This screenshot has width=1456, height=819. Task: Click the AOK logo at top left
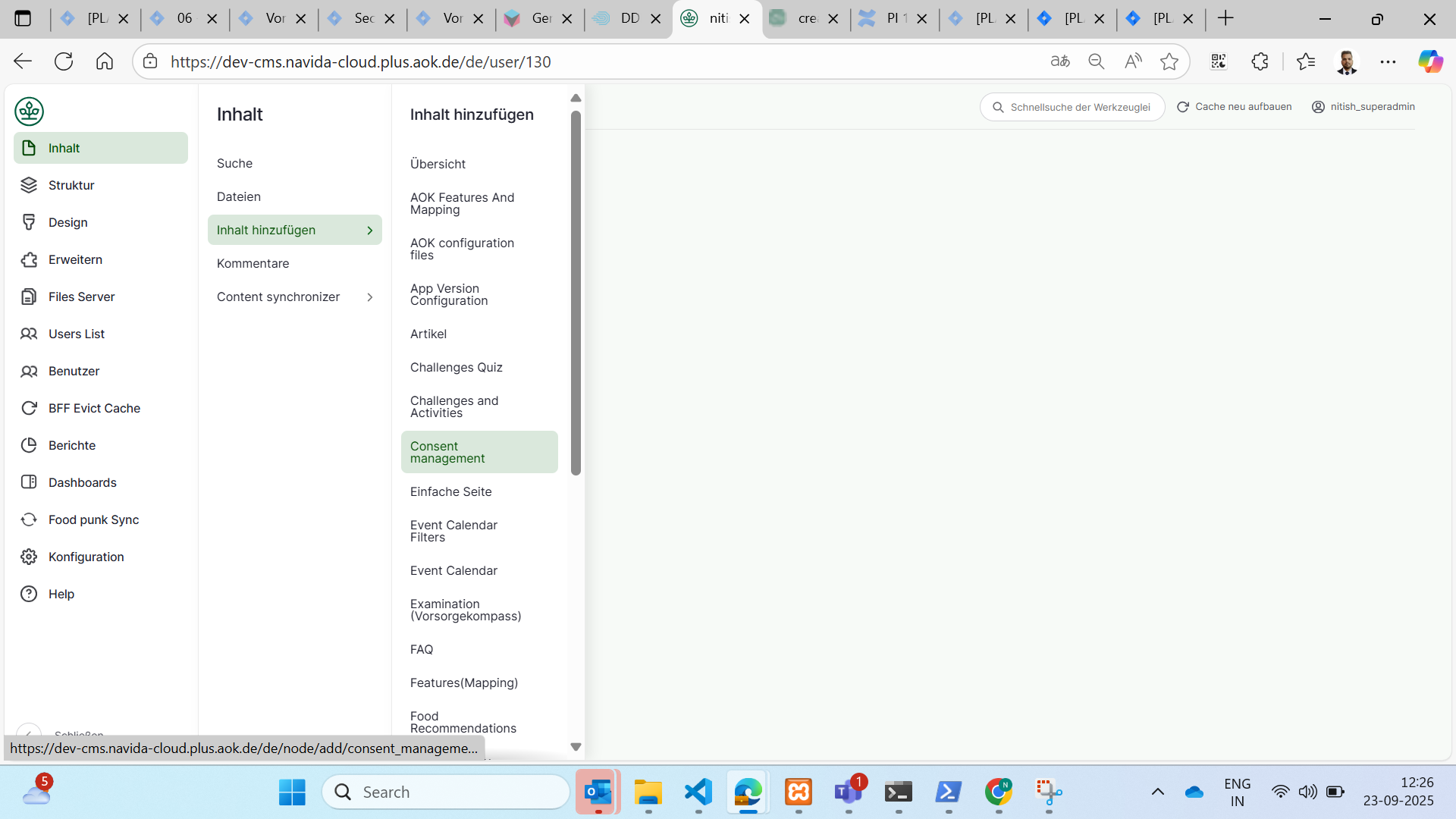(x=29, y=111)
